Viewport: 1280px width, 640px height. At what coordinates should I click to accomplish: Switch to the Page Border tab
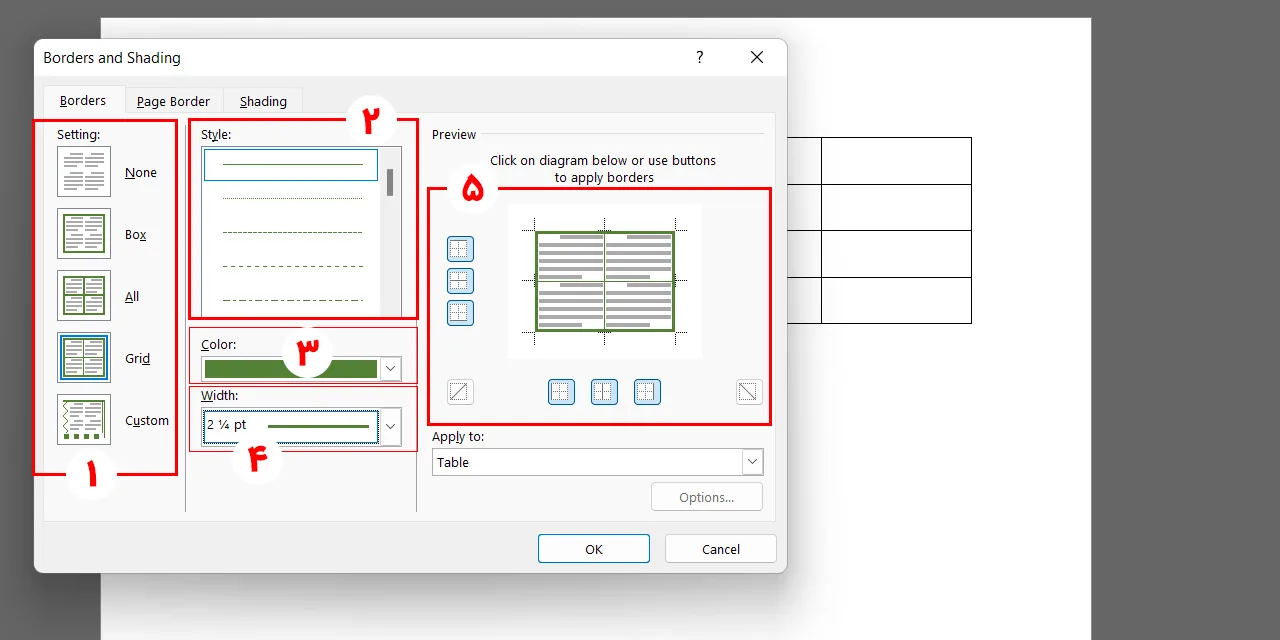(173, 101)
